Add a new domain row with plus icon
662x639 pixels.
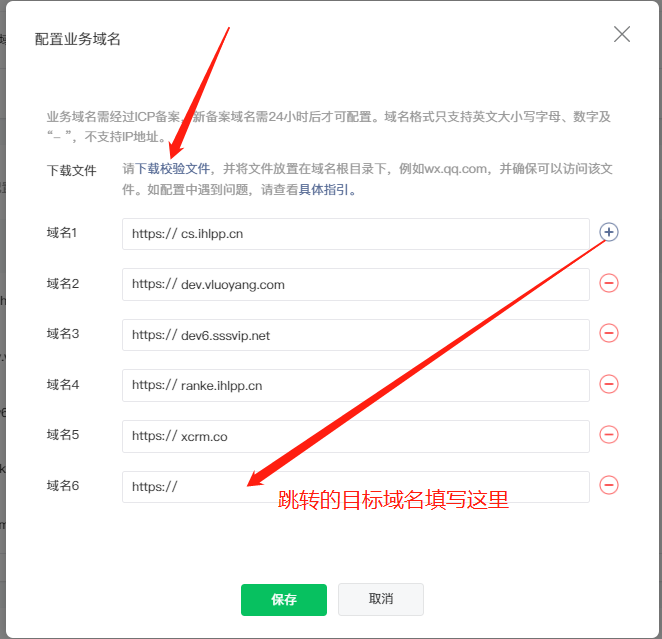click(x=609, y=232)
